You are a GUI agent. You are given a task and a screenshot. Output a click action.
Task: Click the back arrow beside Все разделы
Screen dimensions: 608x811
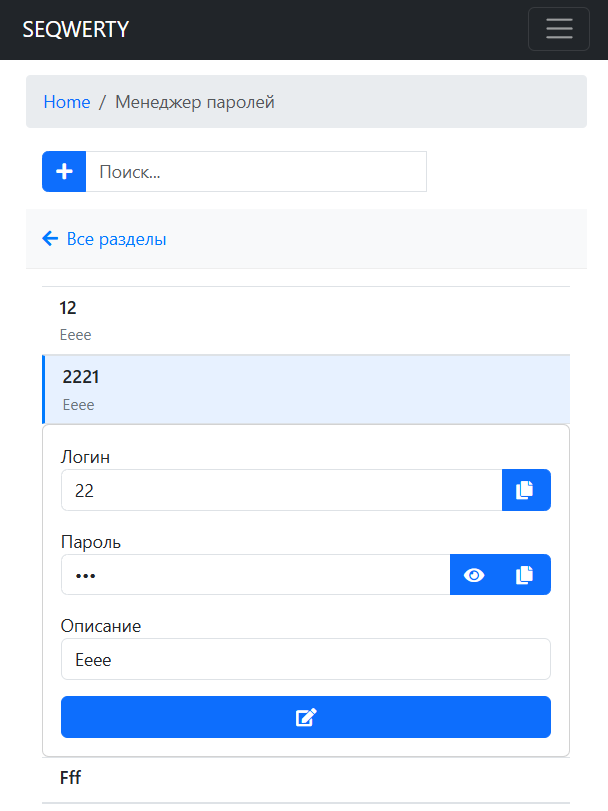(x=50, y=239)
